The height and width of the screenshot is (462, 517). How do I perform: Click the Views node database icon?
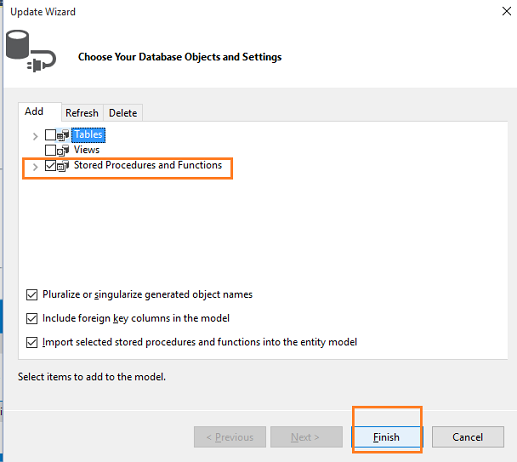click(x=63, y=150)
